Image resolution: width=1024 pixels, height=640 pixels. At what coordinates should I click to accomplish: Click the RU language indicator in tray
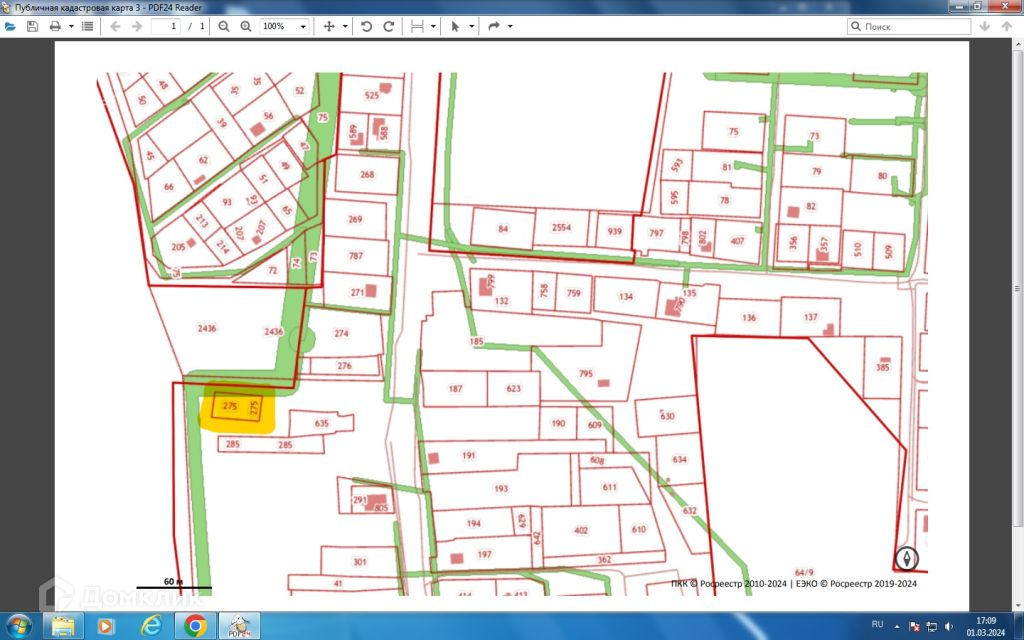point(878,624)
